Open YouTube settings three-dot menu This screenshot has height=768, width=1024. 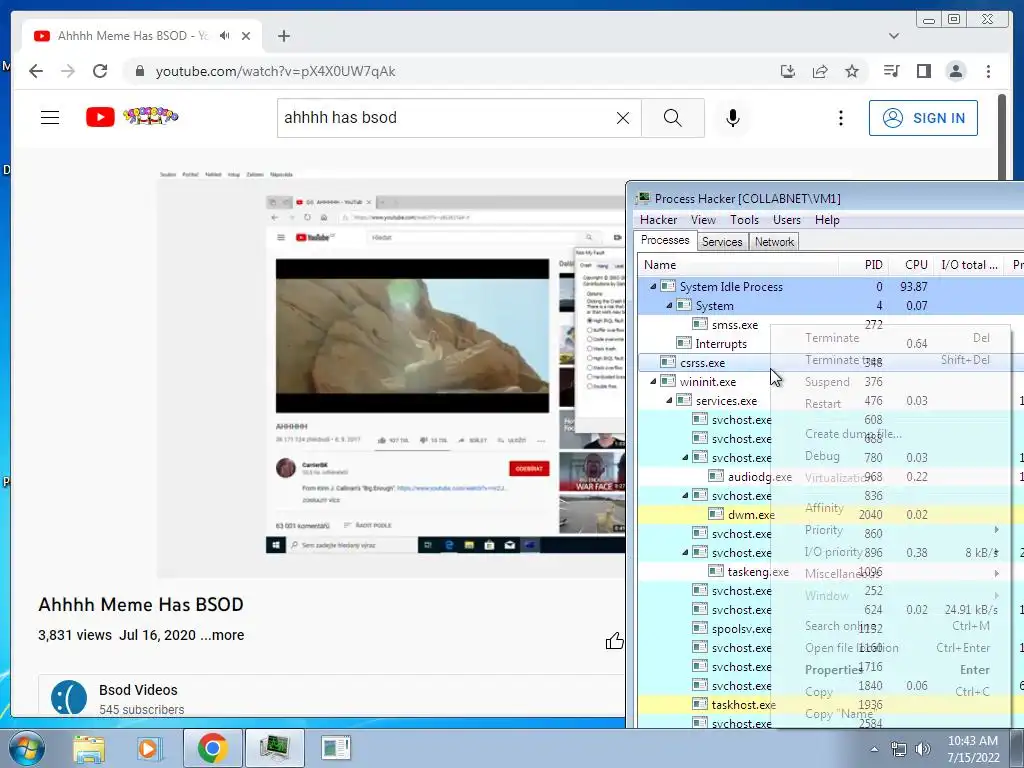coord(841,118)
